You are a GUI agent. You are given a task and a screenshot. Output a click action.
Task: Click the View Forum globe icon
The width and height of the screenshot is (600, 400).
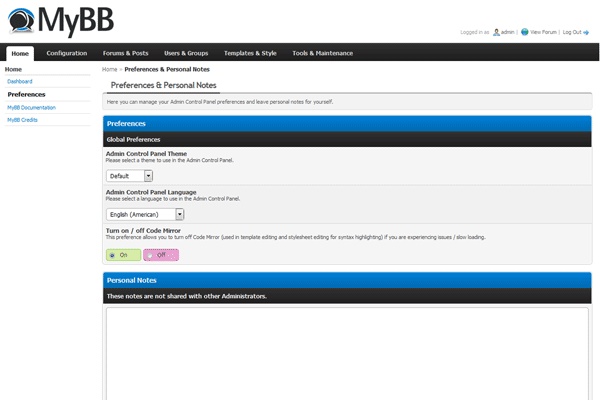(525, 32)
